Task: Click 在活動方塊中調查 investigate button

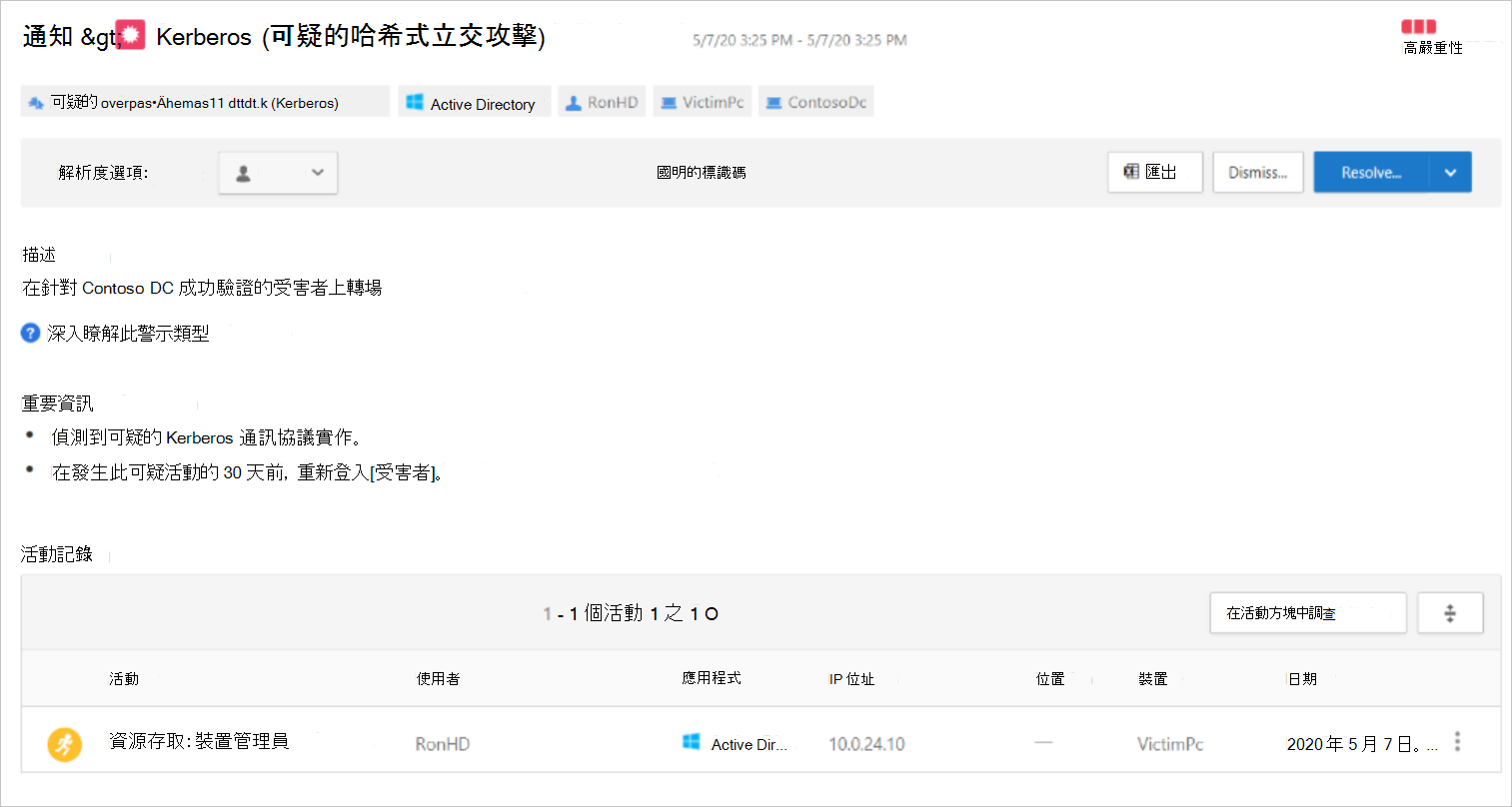Action: click(1308, 613)
